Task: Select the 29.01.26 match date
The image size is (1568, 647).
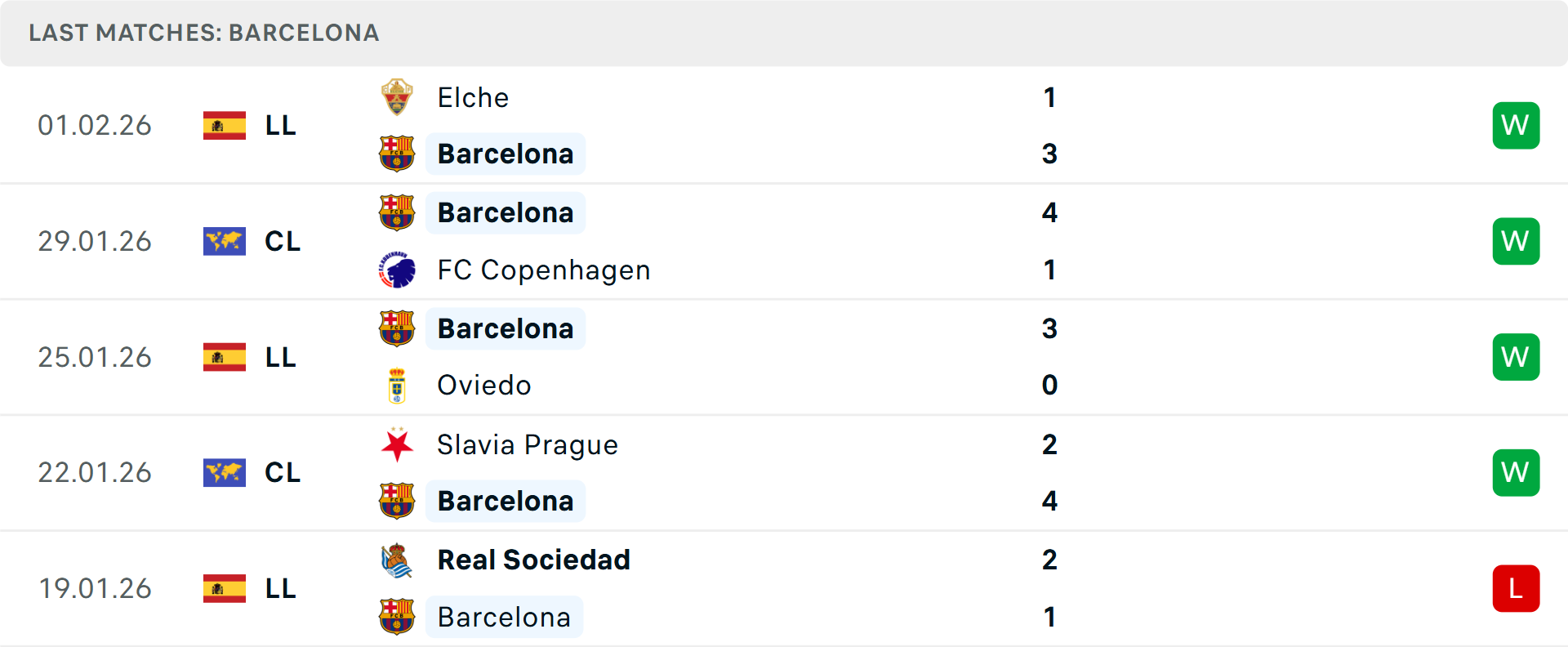Action: click(95, 241)
